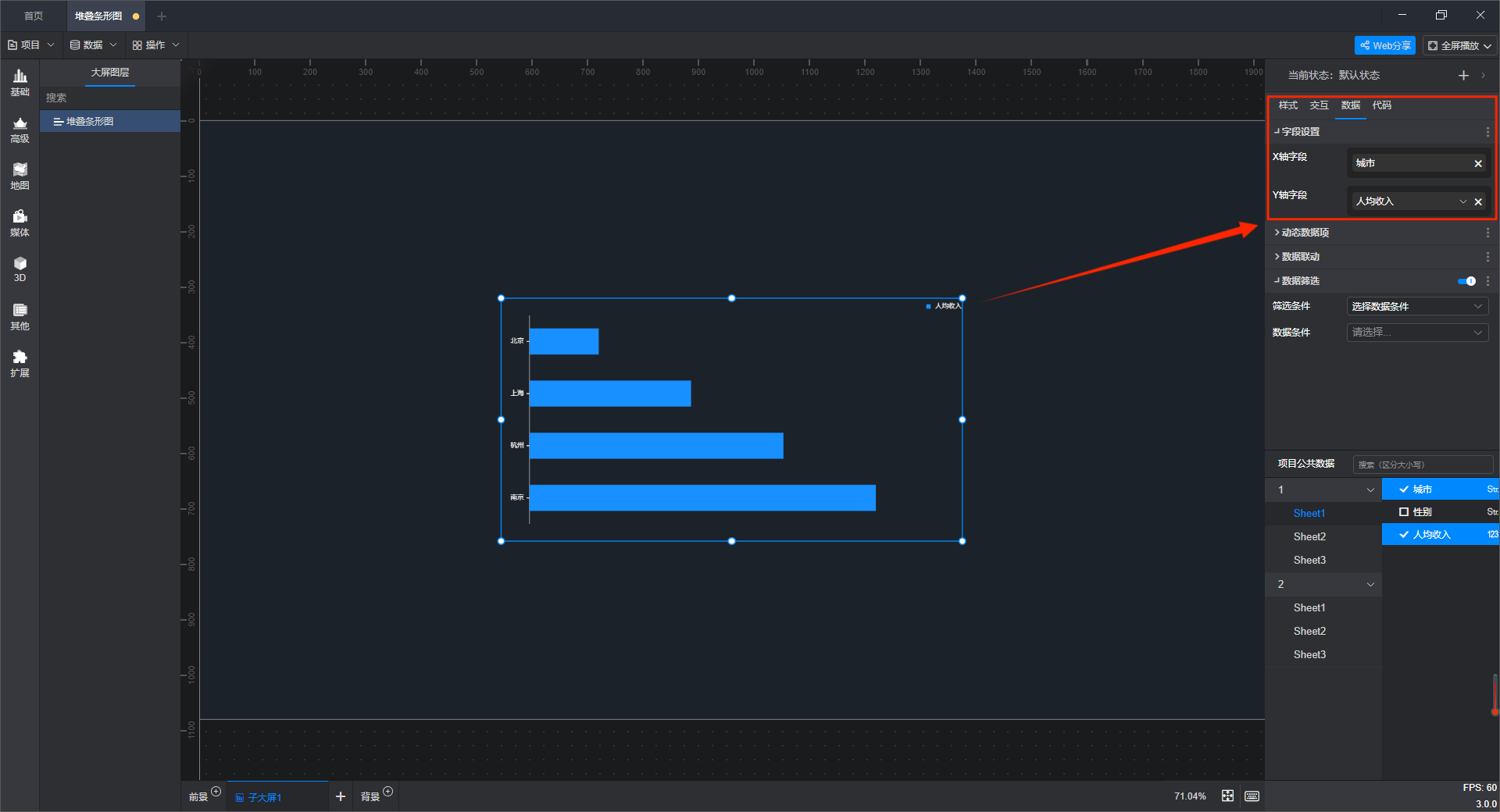Image resolution: width=1500 pixels, height=812 pixels.
Task: Switch to the 交互 tab
Action: click(x=1319, y=105)
